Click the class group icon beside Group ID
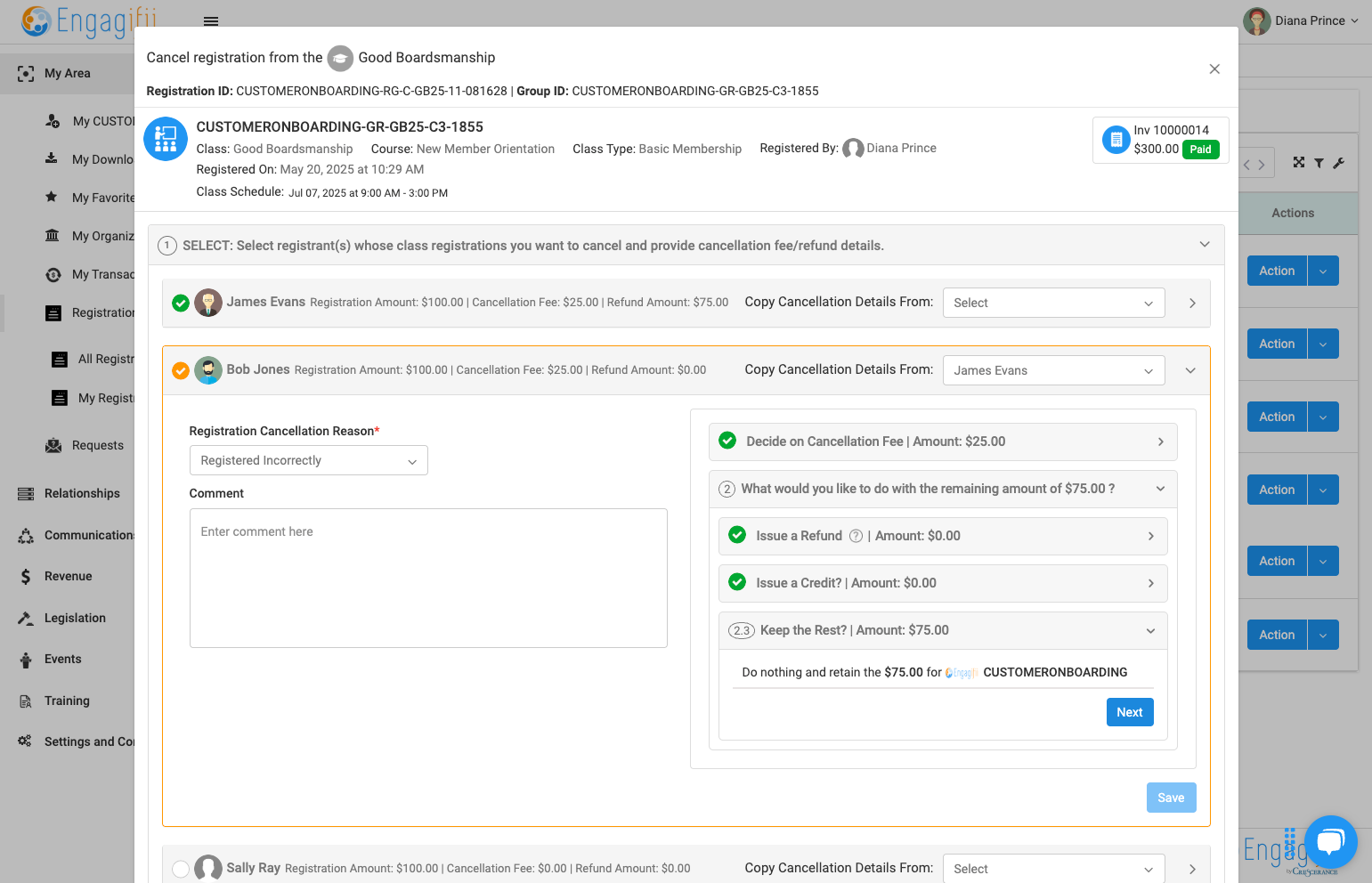 click(x=166, y=139)
